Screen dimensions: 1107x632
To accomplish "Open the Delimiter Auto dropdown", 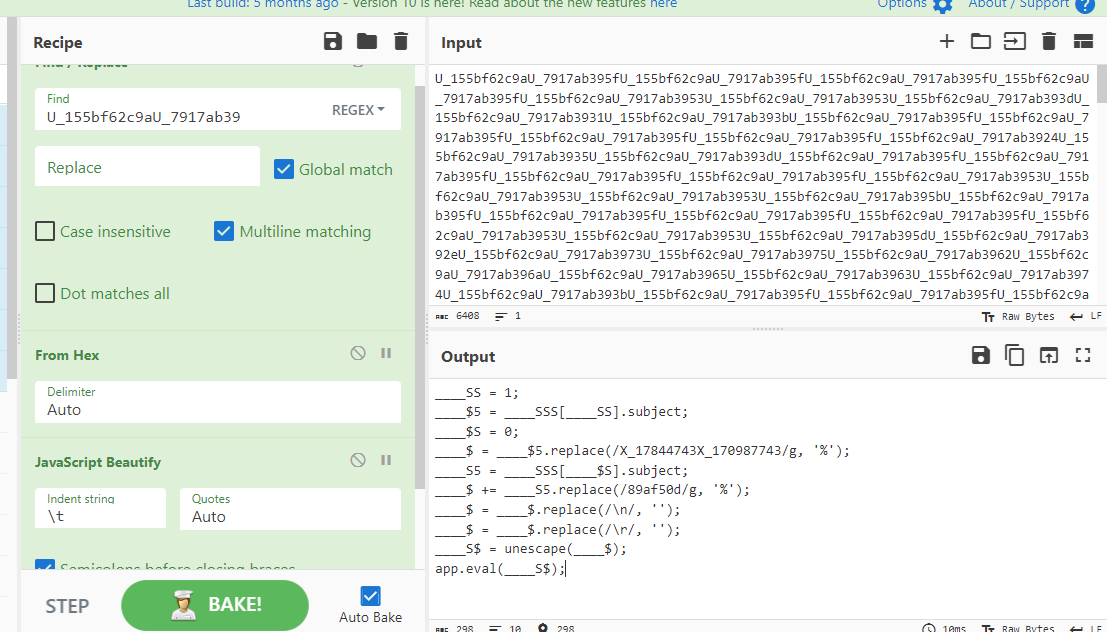I will (x=217, y=402).
